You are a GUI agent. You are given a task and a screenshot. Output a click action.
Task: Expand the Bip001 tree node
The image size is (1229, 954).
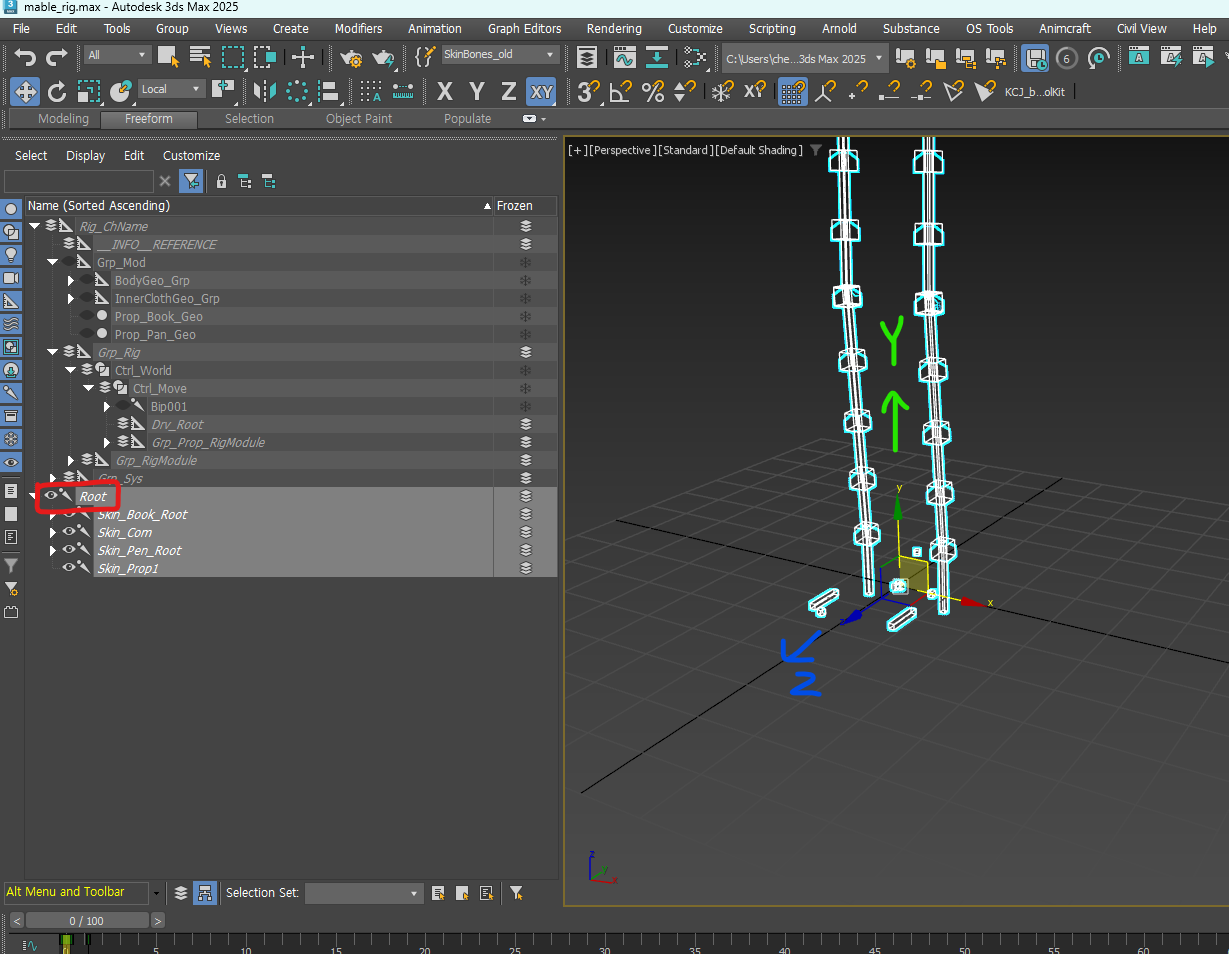tap(107, 406)
